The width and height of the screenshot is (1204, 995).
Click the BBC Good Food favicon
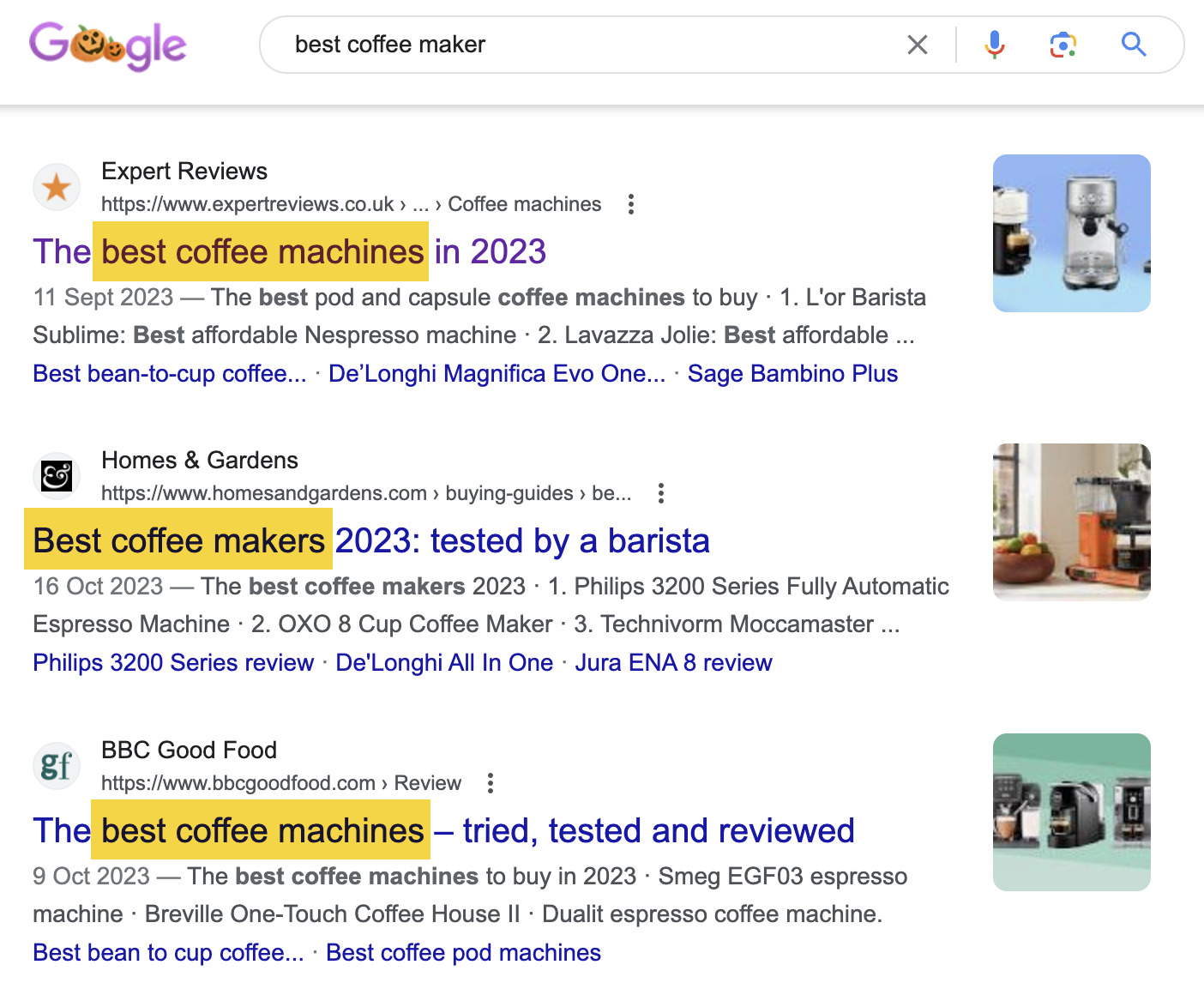[56, 765]
